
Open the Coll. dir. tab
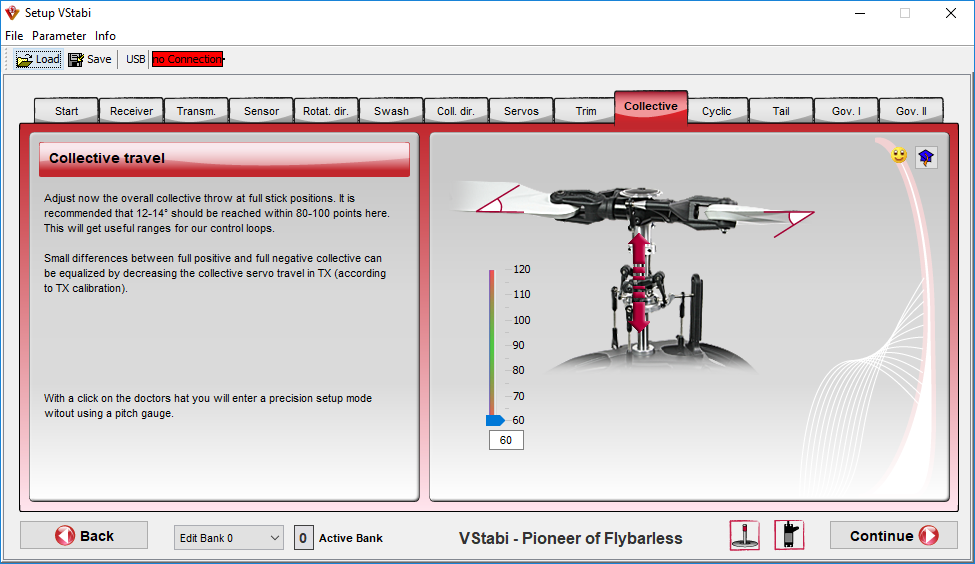coord(456,111)
